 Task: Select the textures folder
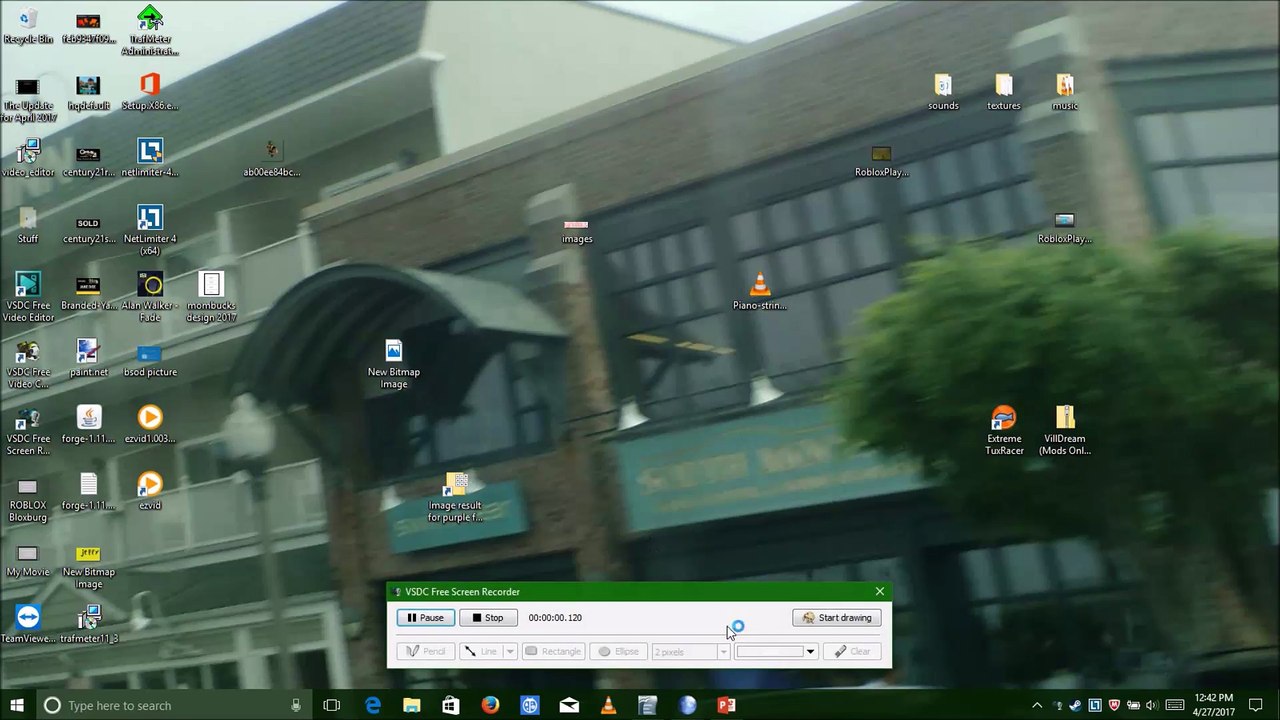[1004, 92]
